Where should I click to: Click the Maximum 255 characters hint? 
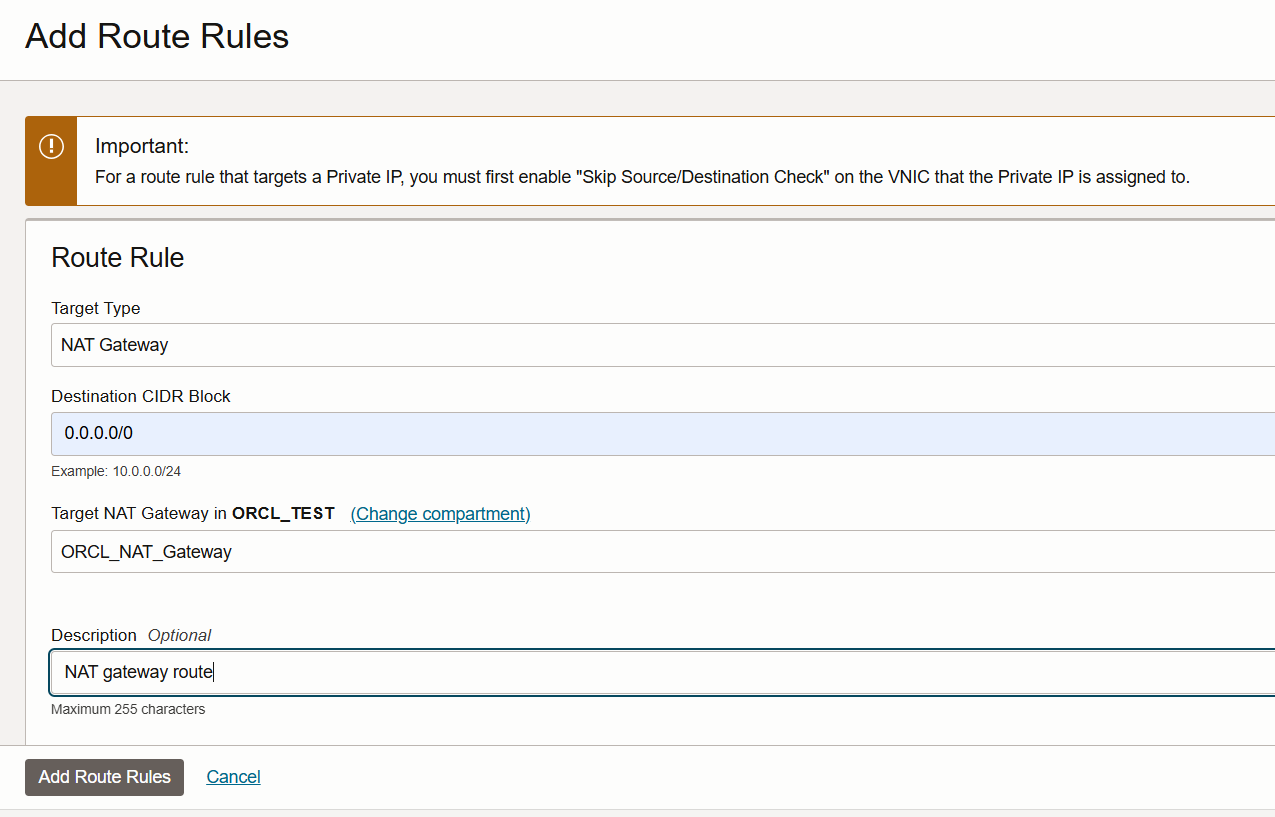click(128, 709)
